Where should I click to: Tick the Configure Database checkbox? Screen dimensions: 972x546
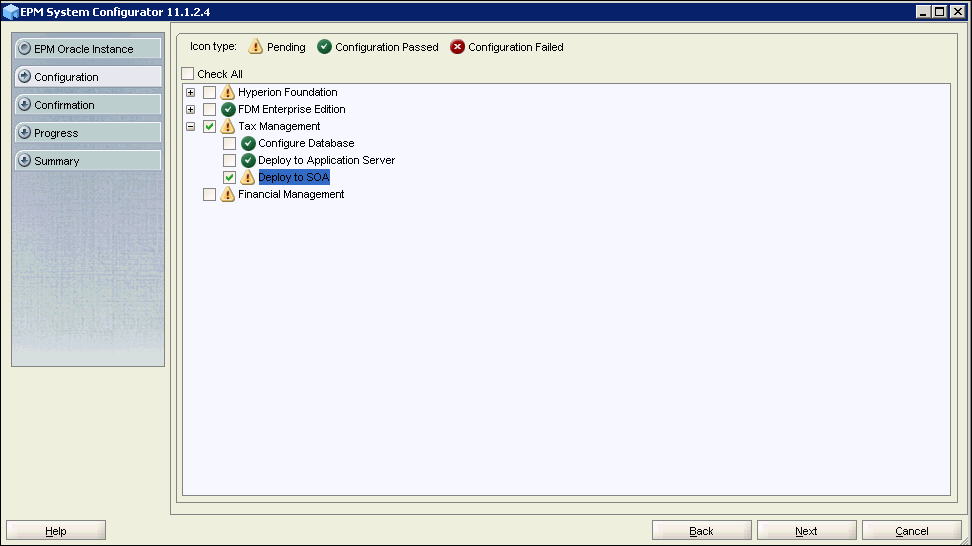[x=229, y=144]
